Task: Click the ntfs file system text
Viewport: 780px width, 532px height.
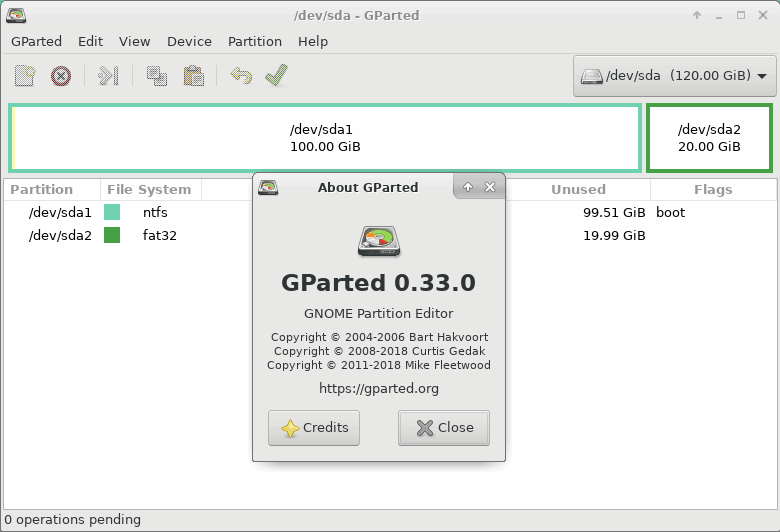Action: coord(155,213)
